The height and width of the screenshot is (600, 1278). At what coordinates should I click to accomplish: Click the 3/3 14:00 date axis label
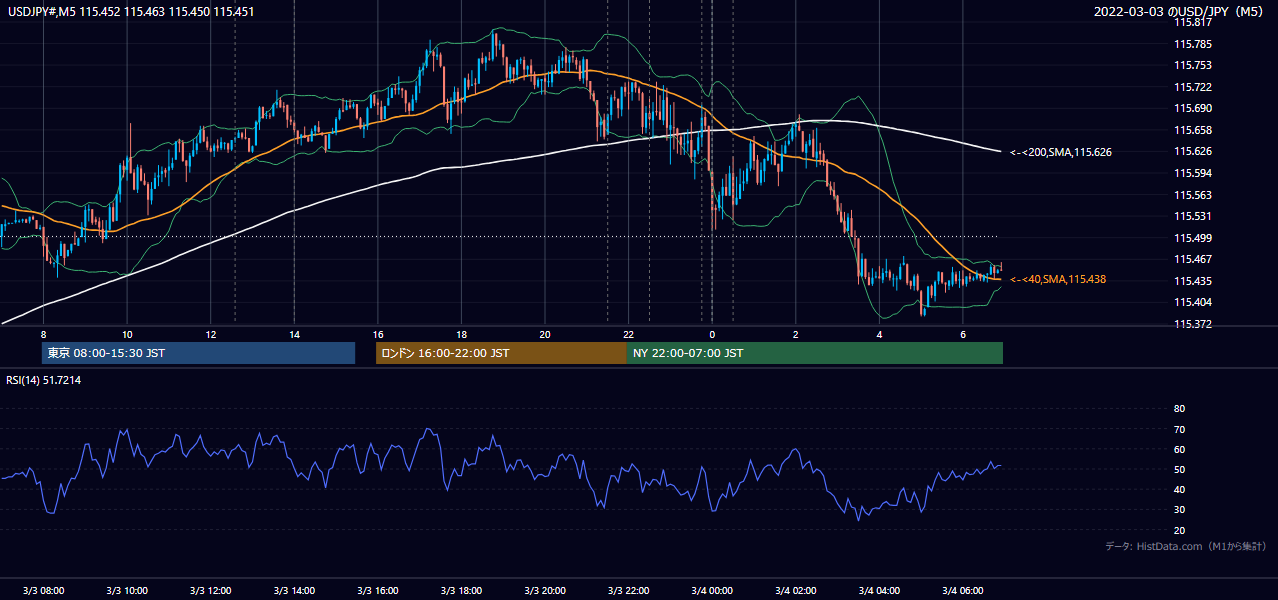(x=294, y=590)
